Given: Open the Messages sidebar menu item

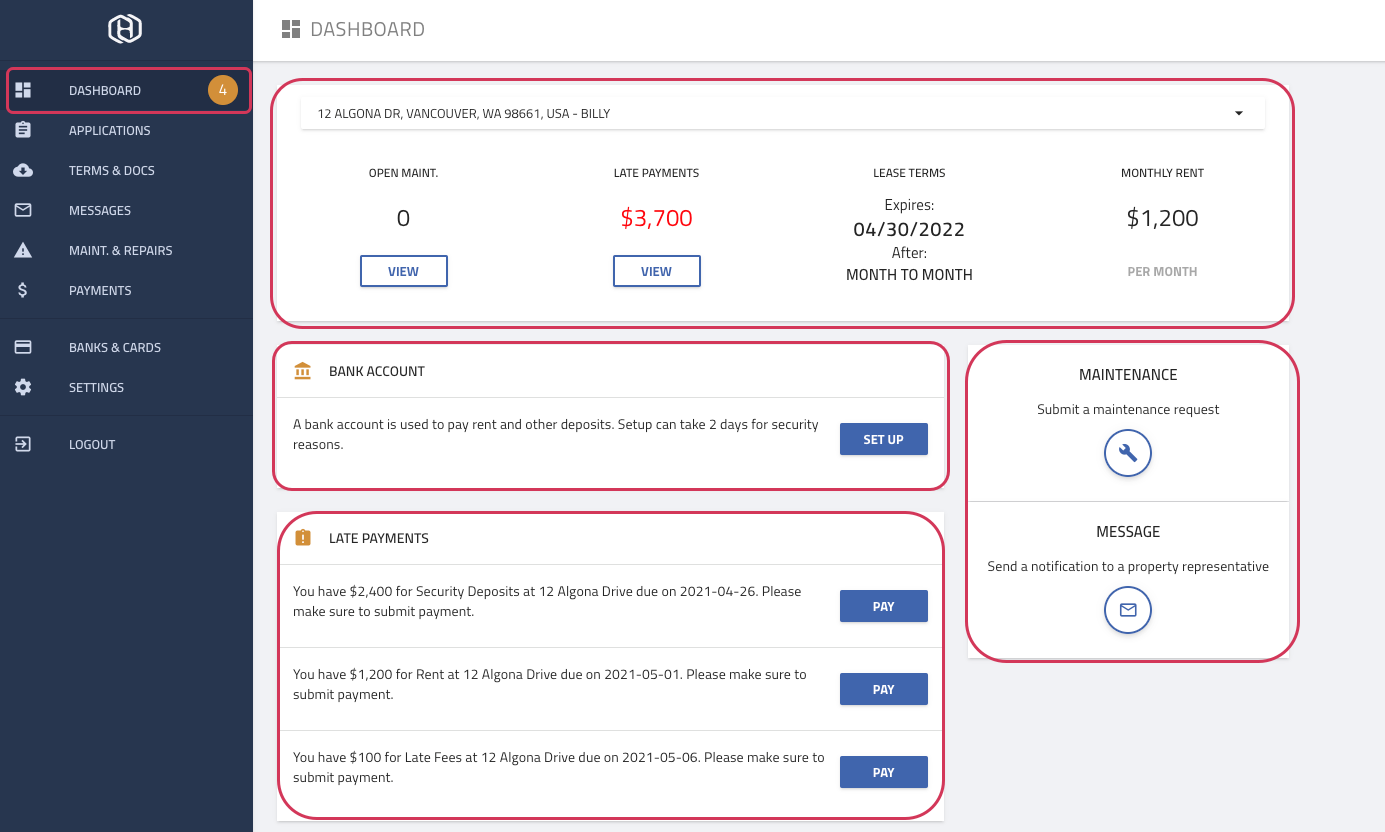Looking at the screenshot, I should point(100,210).
